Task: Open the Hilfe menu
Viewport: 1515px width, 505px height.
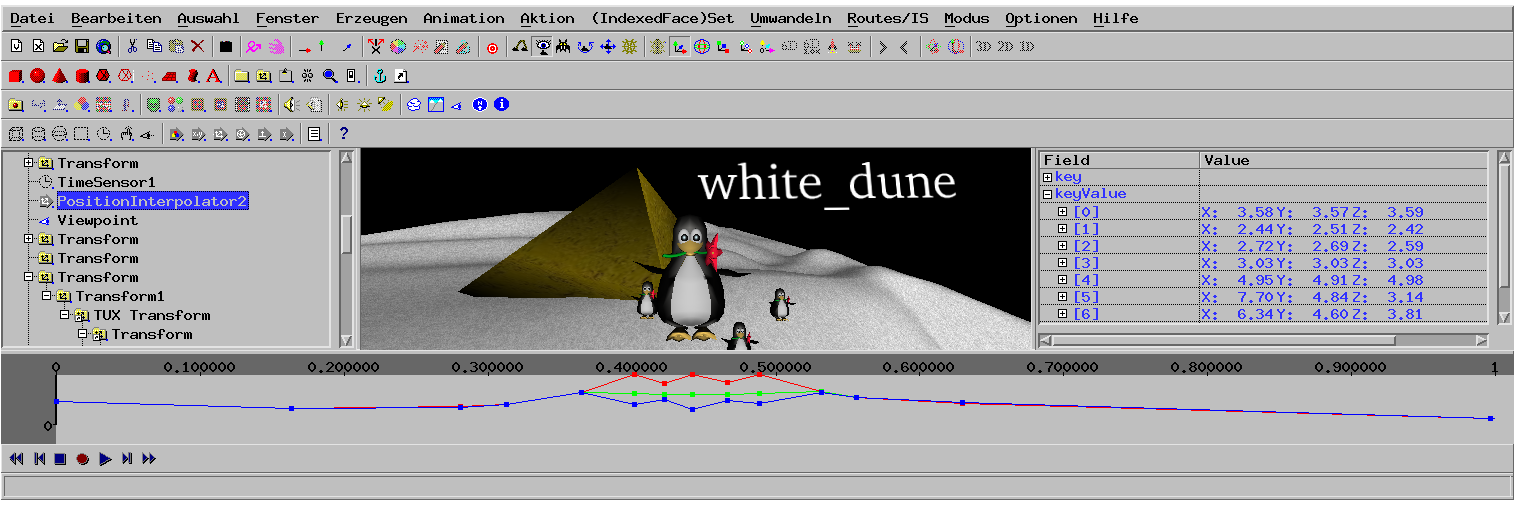Action: [1115, 18]
